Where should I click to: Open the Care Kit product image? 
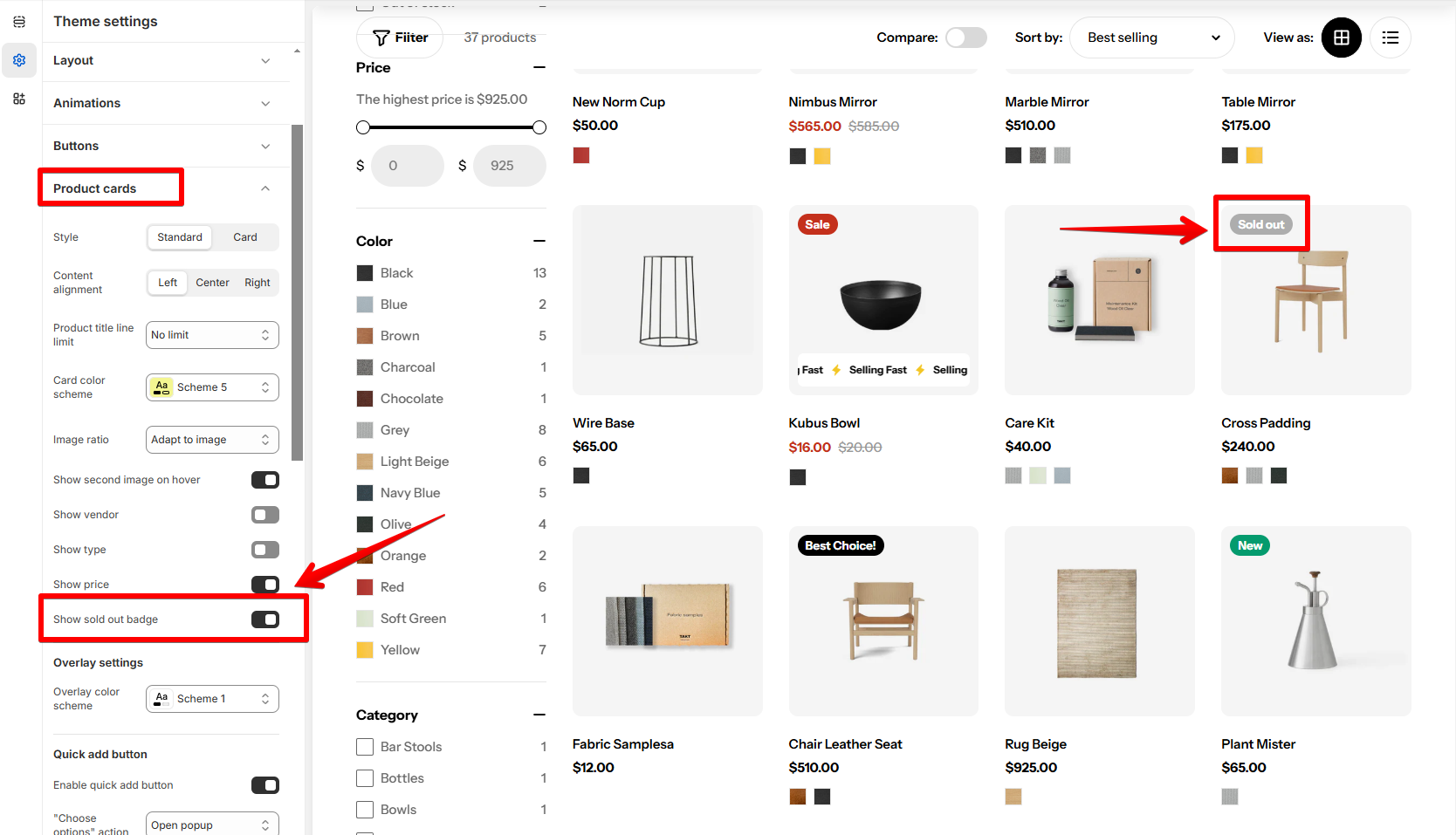pos(1100,300)
